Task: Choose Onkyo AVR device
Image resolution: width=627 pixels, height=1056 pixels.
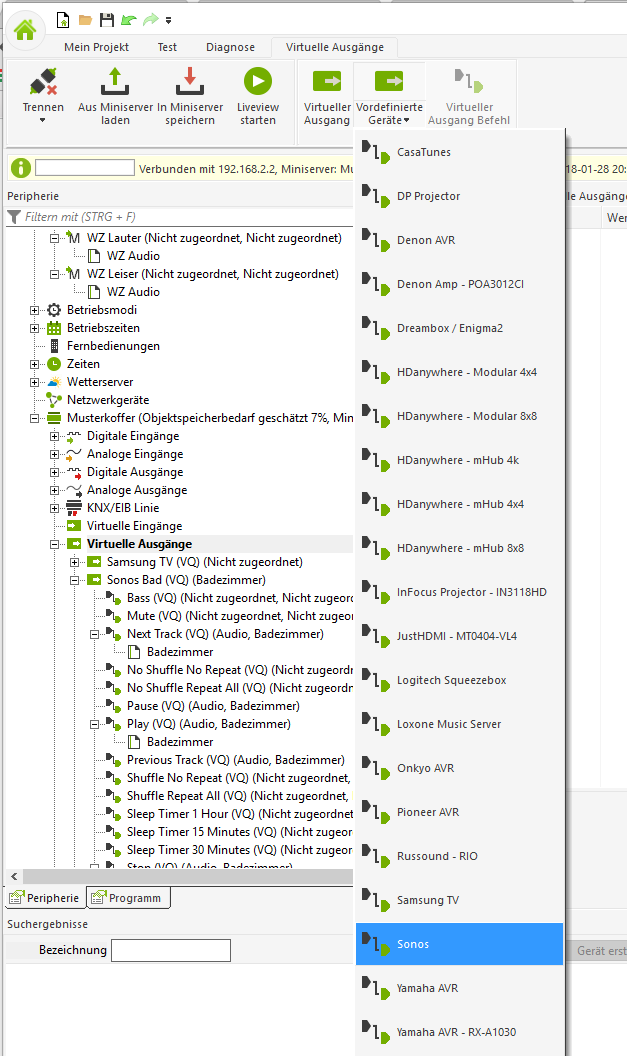Action: click(x=459, y=768)
